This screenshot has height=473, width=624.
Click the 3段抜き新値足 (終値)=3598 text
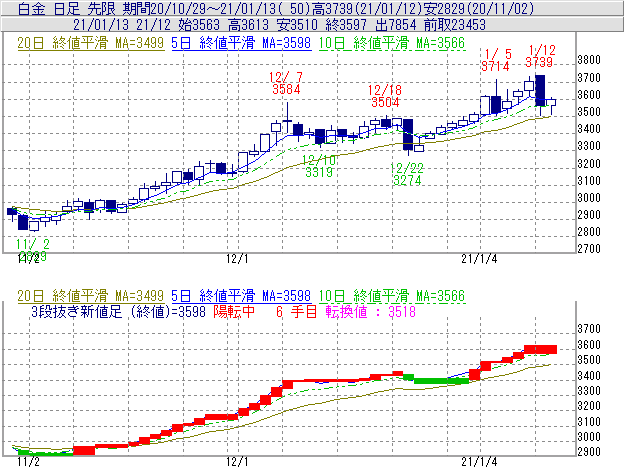coord(118,311)
